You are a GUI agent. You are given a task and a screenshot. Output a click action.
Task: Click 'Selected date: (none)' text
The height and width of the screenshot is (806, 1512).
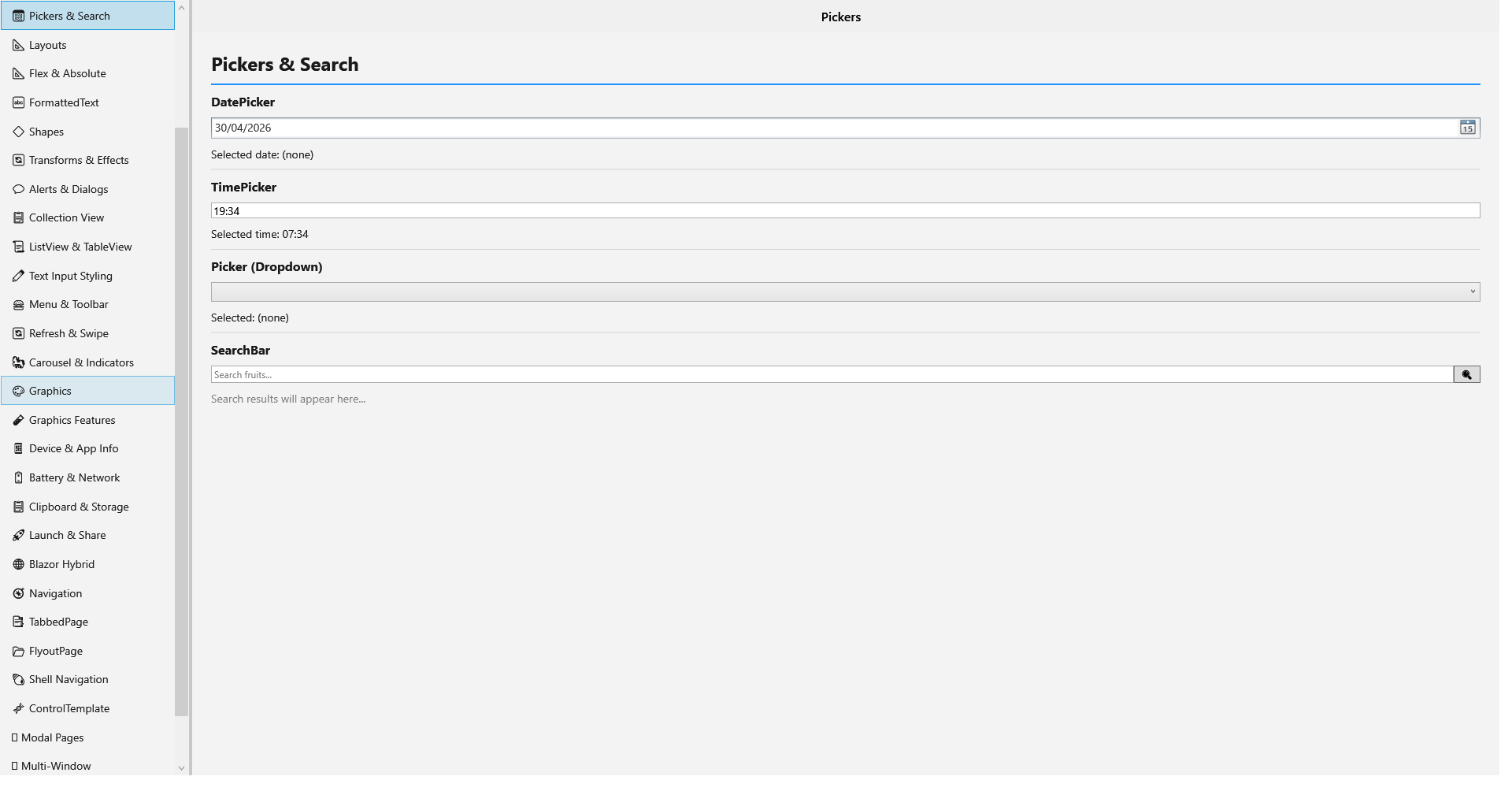pyautogui.click(x=262, y=154)
